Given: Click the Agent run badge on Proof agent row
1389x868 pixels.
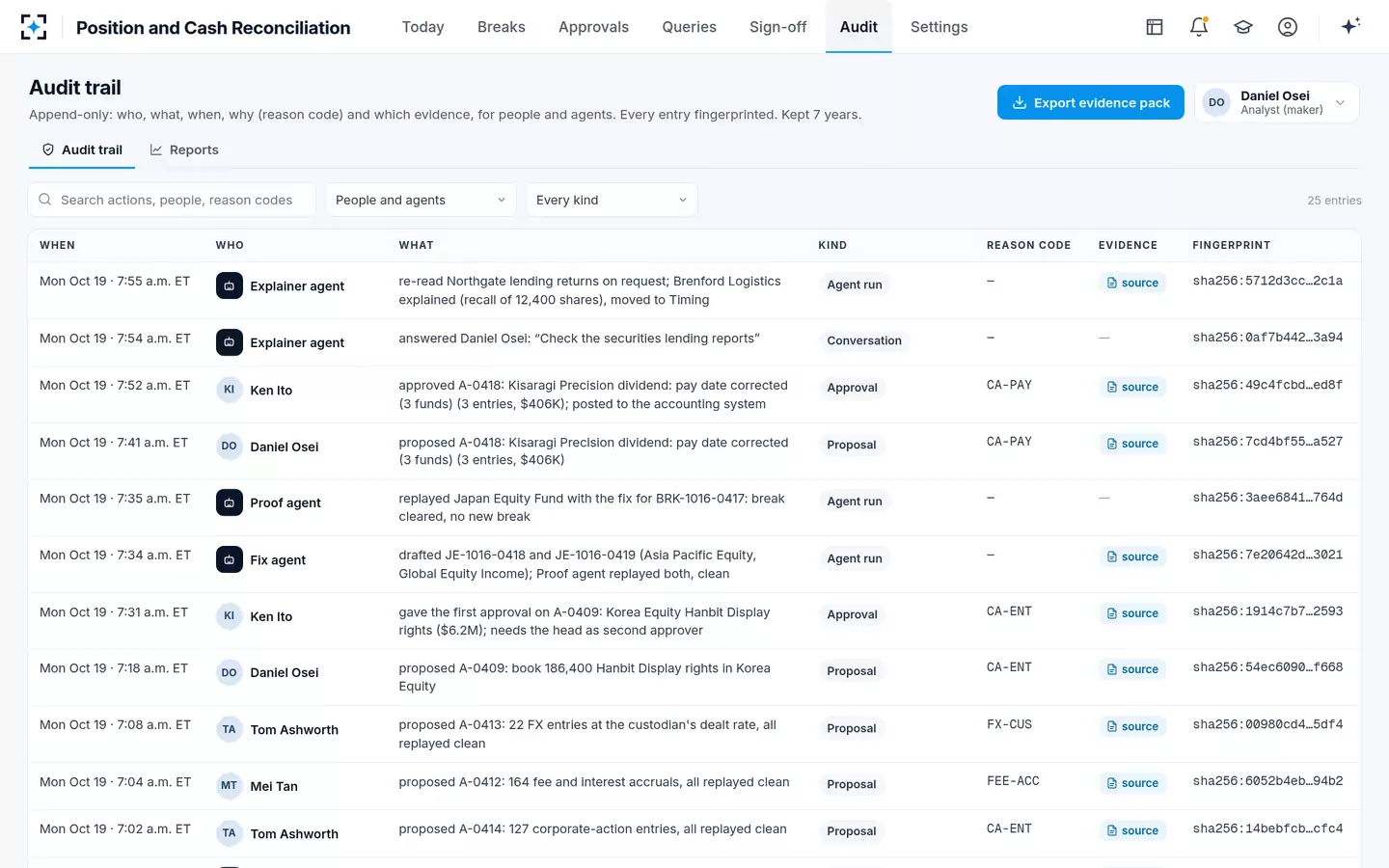Looking at the screenshot, I should tap(855, 502).
